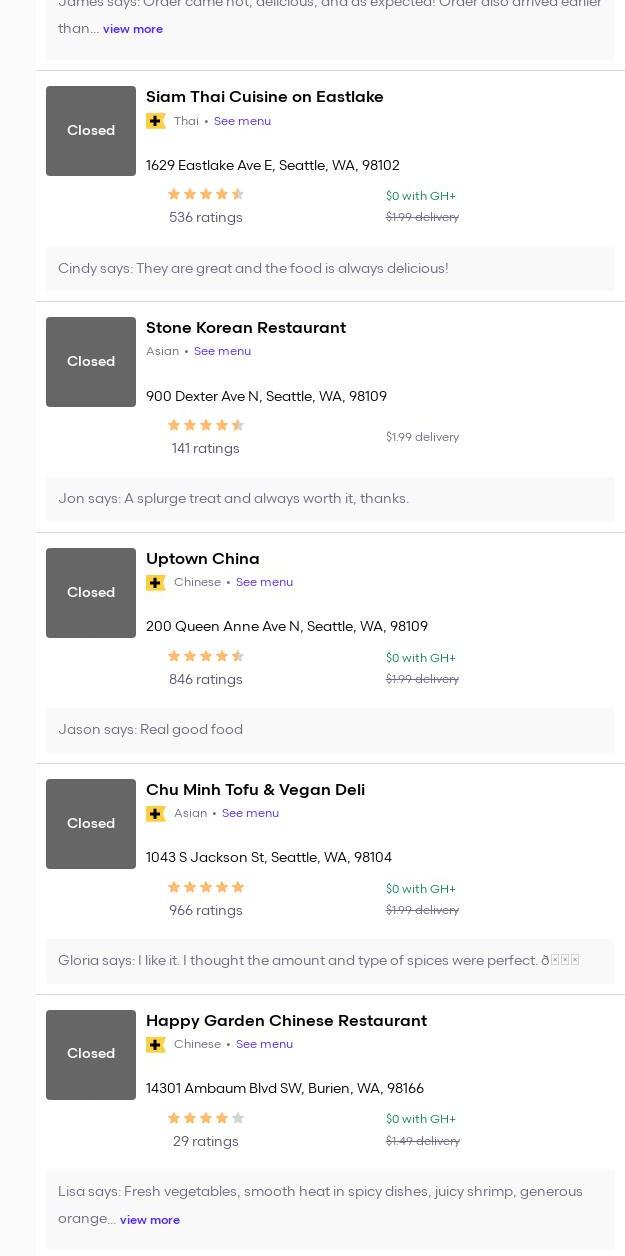
Task: Click star rating of Uptown China
Action: [x=206, y=657]
